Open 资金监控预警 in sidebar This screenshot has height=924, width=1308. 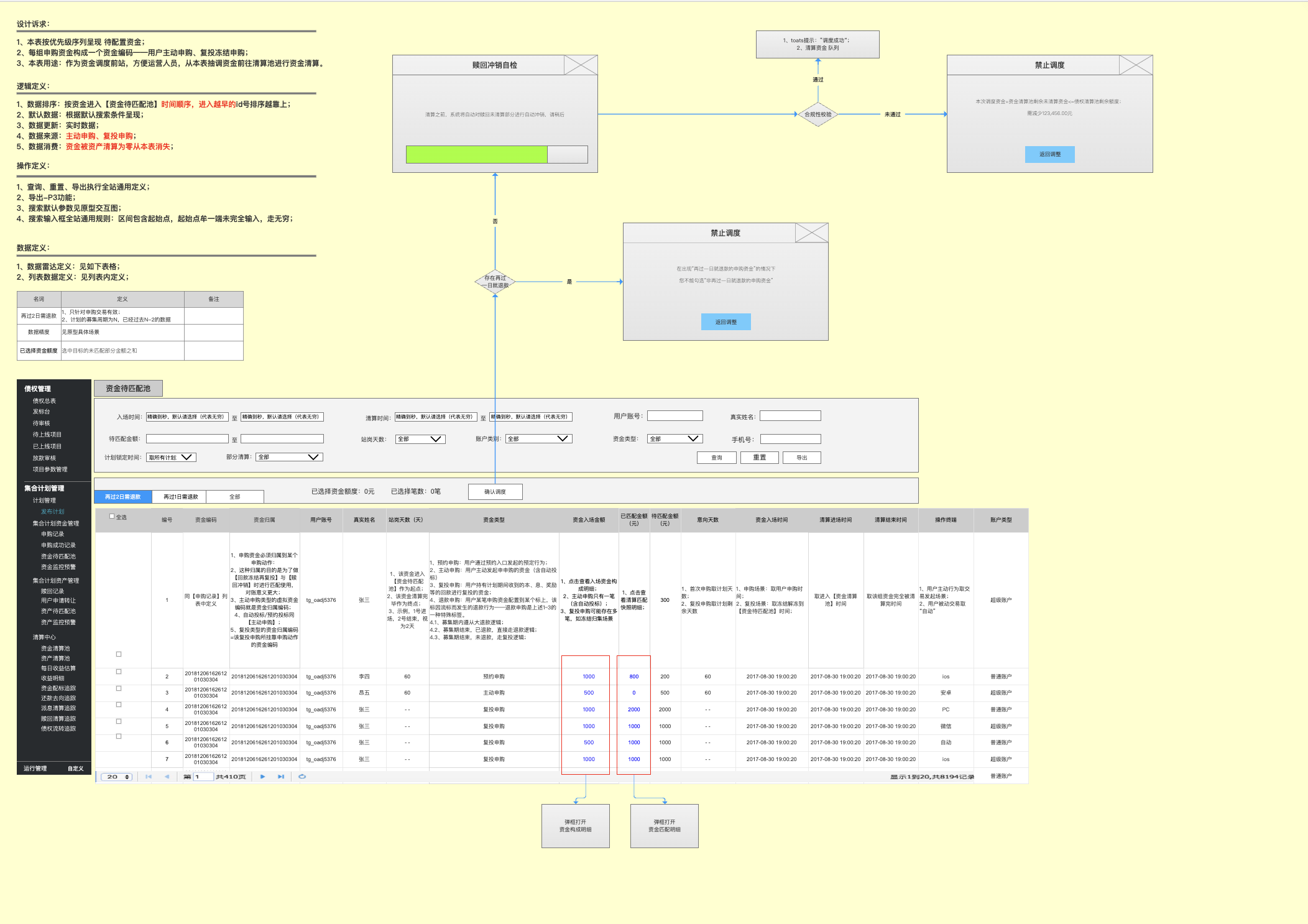click(58, 567)
